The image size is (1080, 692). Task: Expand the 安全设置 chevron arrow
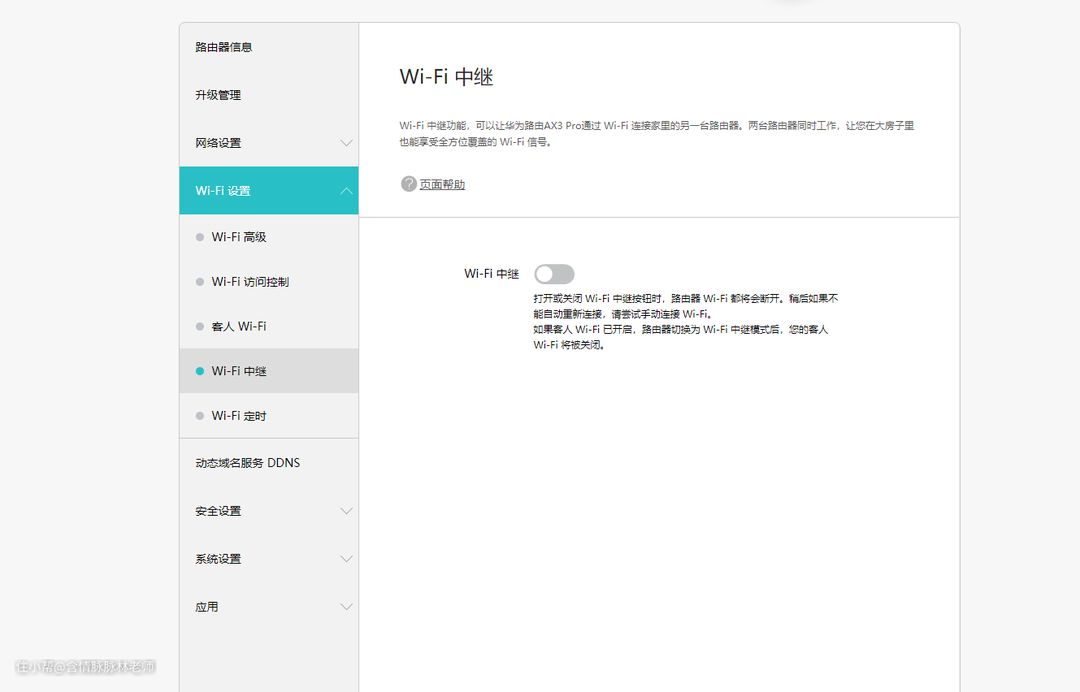(346, 511)
